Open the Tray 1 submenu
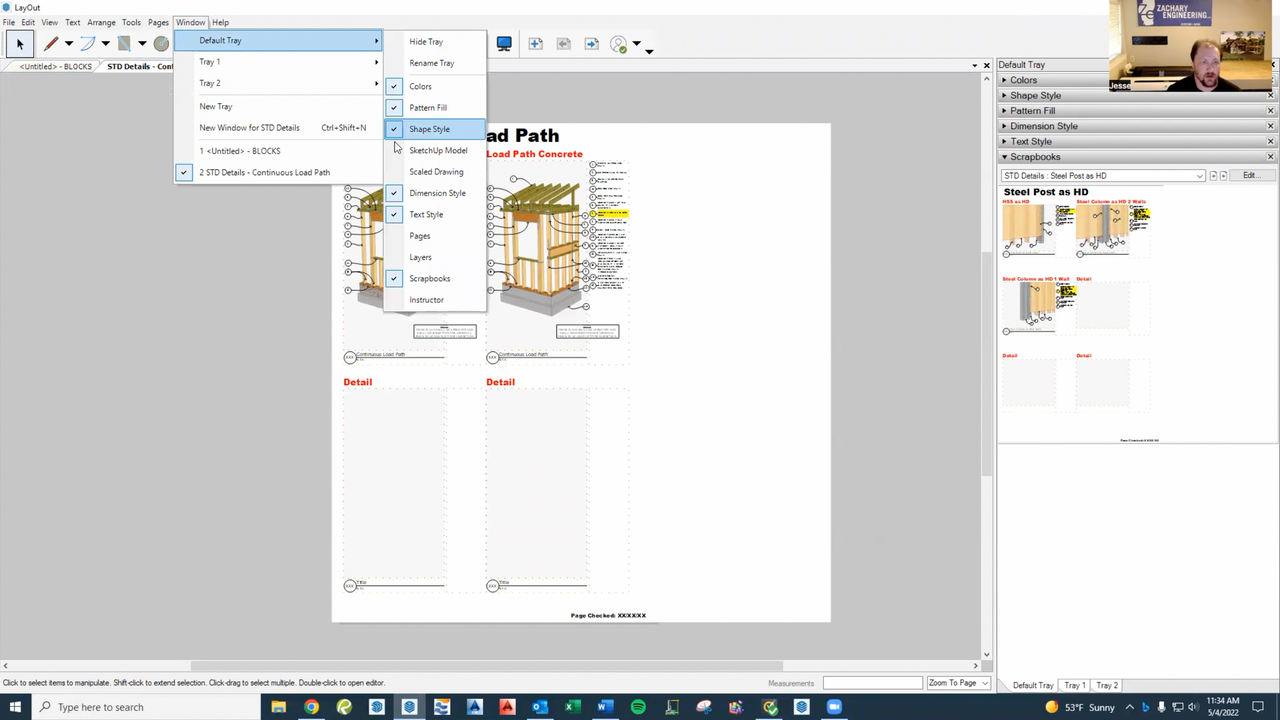Image resolution: width=1280 pixels, height=720 pixels. (x=279, y=62)
